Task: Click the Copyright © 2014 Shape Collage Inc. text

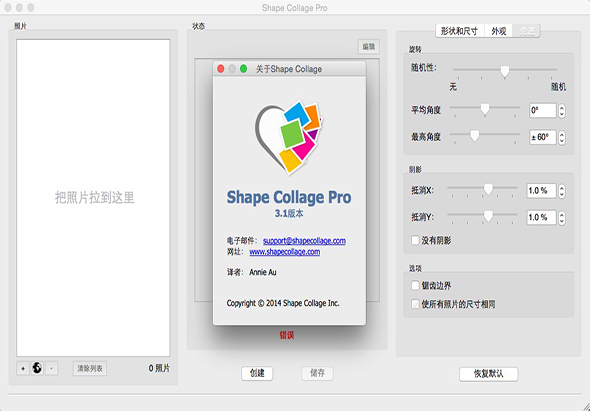Action: point(283,303)
